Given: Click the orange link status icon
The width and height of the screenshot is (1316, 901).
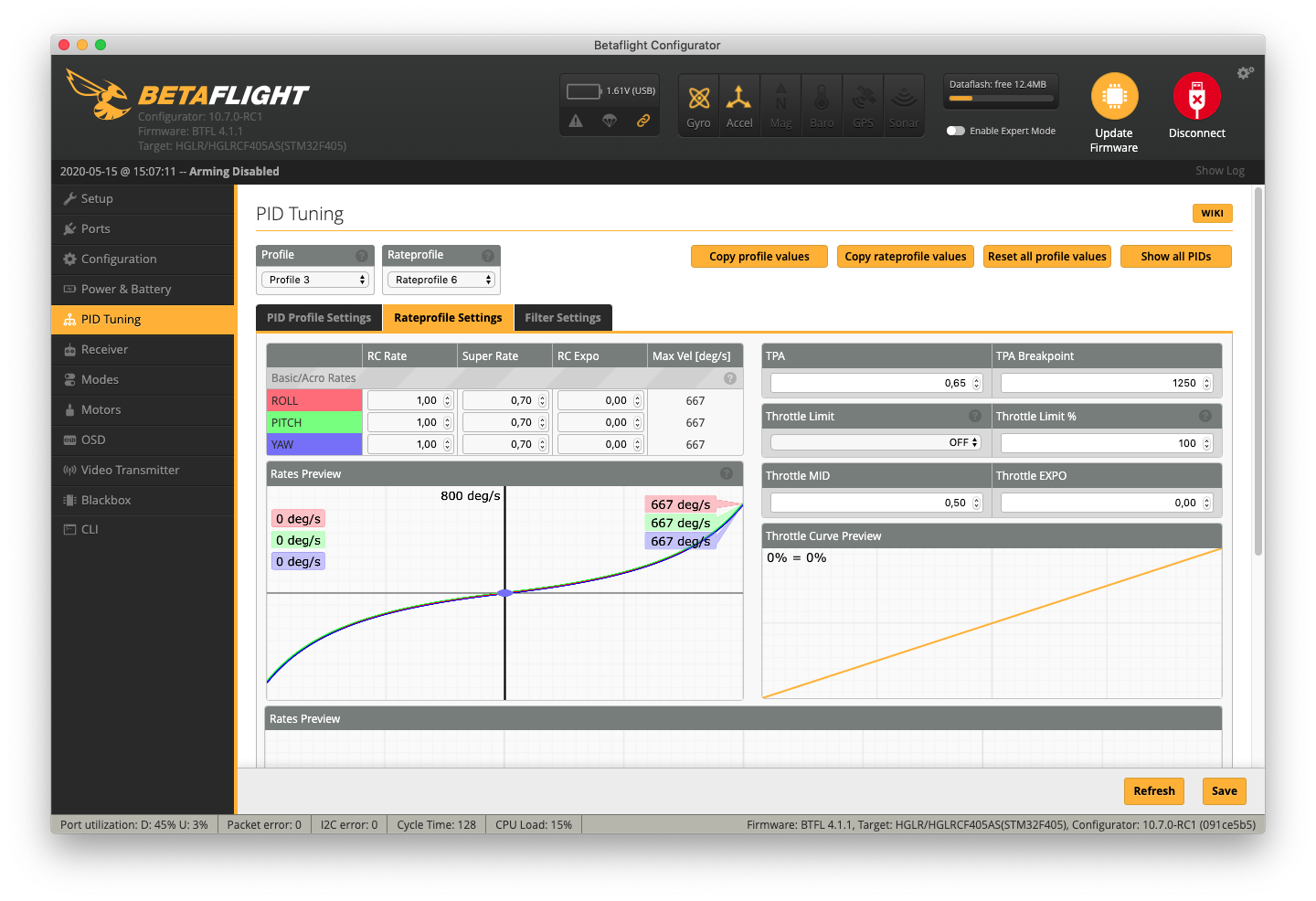Looking at the screenshot, I should pos(643,121).
